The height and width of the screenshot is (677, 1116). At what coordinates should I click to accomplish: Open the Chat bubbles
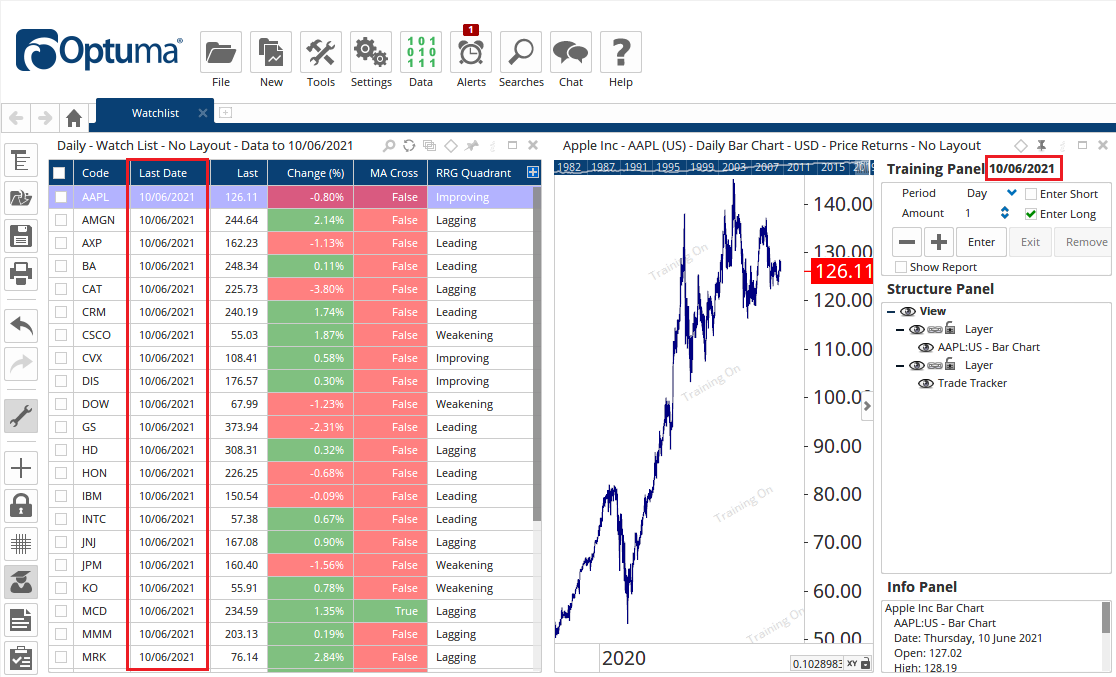click(571, 52)
